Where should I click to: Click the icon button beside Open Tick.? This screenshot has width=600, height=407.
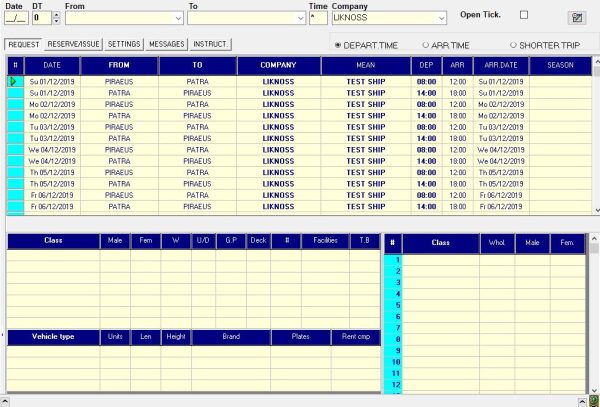576,17
